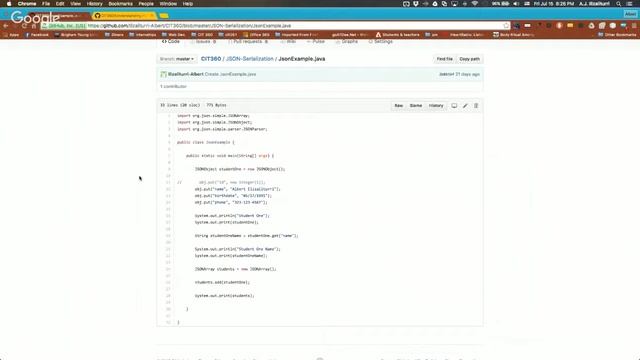Edit this file with the pencil icon
This screenshot has height=360, width=640.
pos(465,106)
